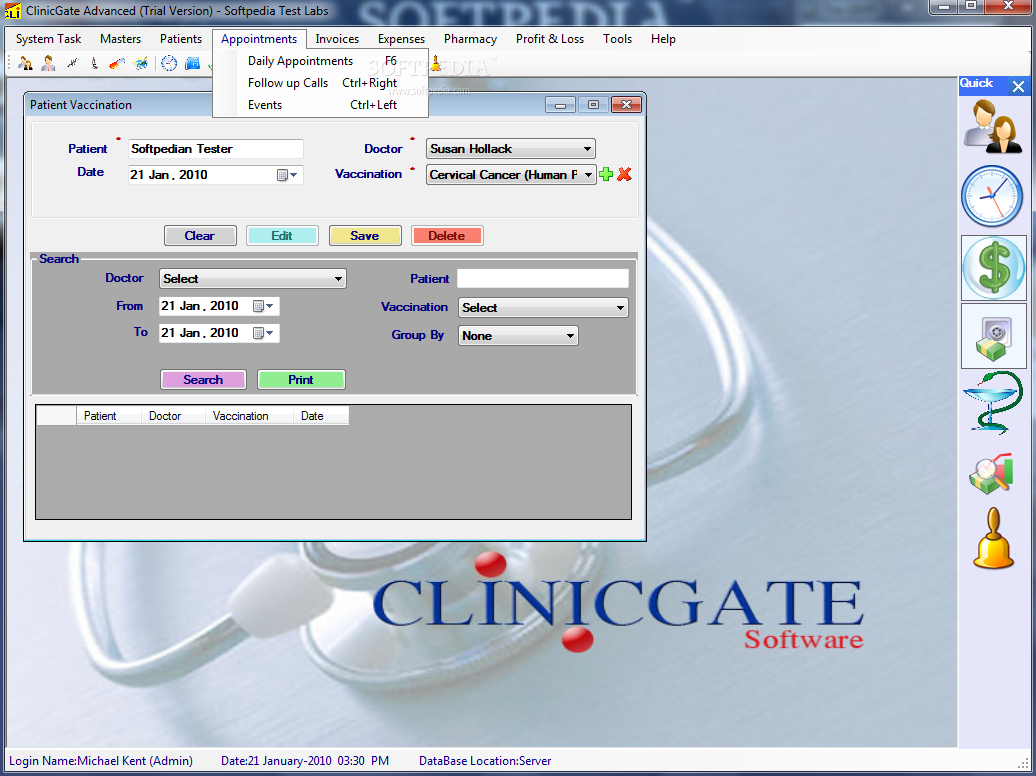Click the Vaccination column header in results grid
Image resolution: width=1036 pixels, height=776 pixels.
(x=249, y=416)
